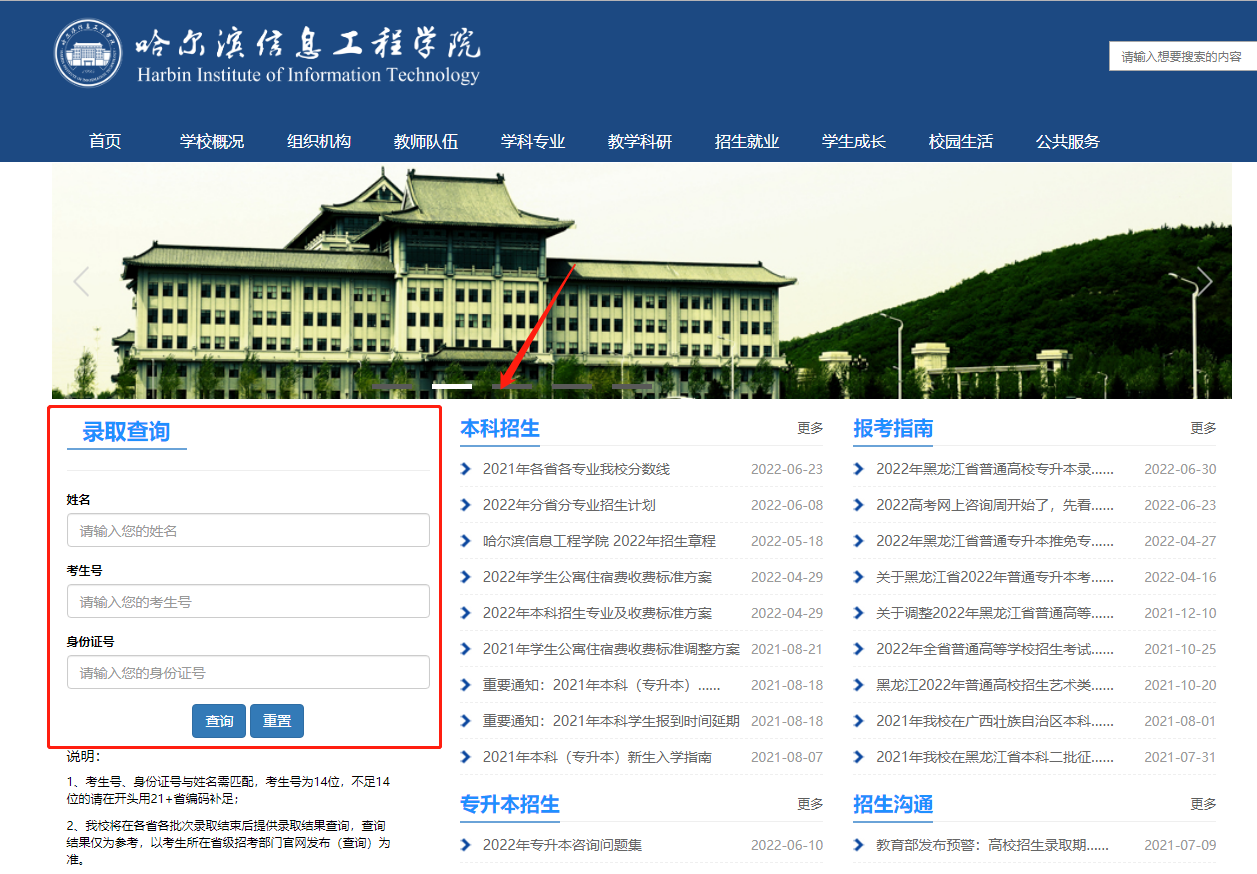Open the 教师队伍 menu

pyautogui.click(x=426, y=141)
